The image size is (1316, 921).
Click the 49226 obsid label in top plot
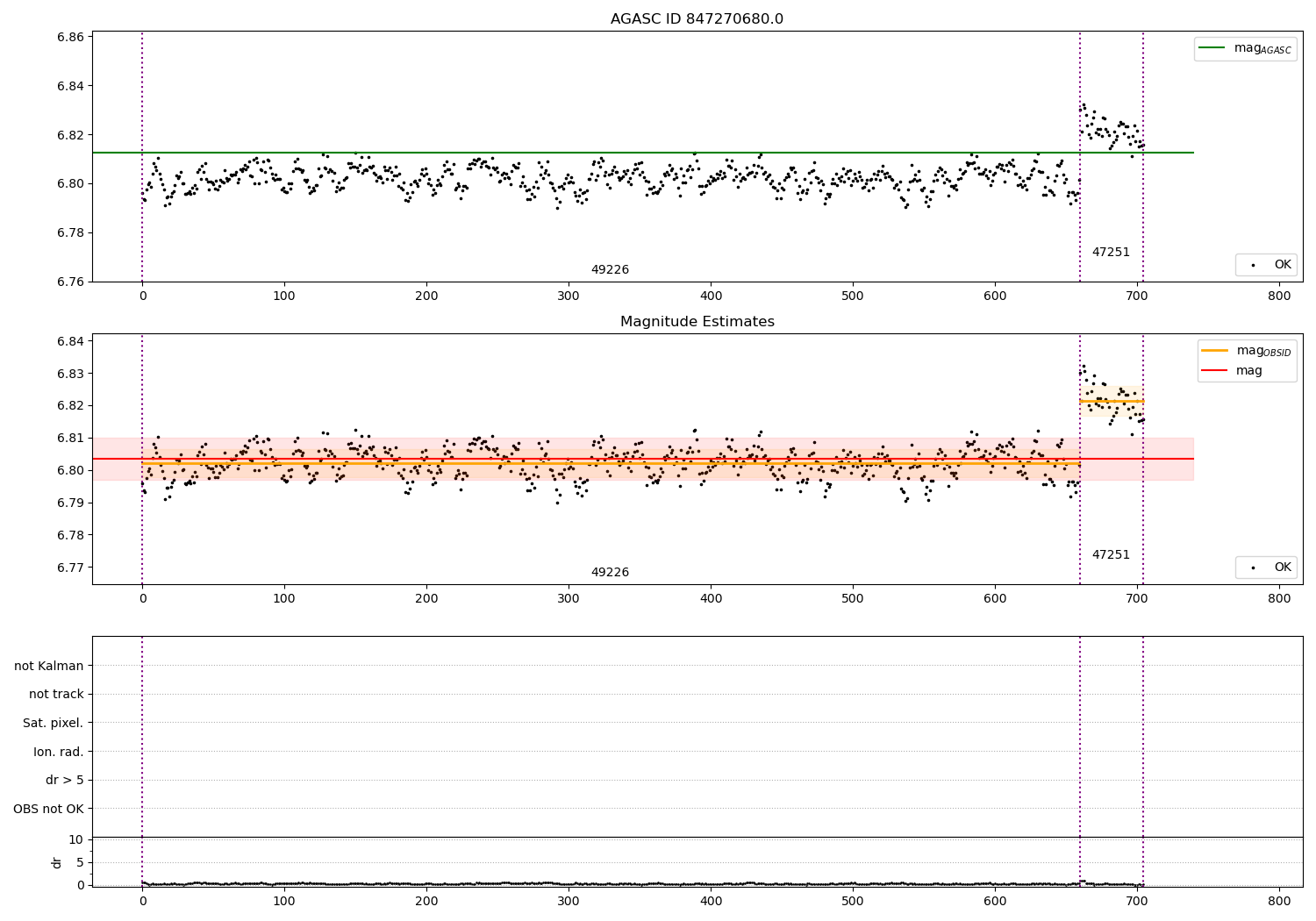[610, 270]
